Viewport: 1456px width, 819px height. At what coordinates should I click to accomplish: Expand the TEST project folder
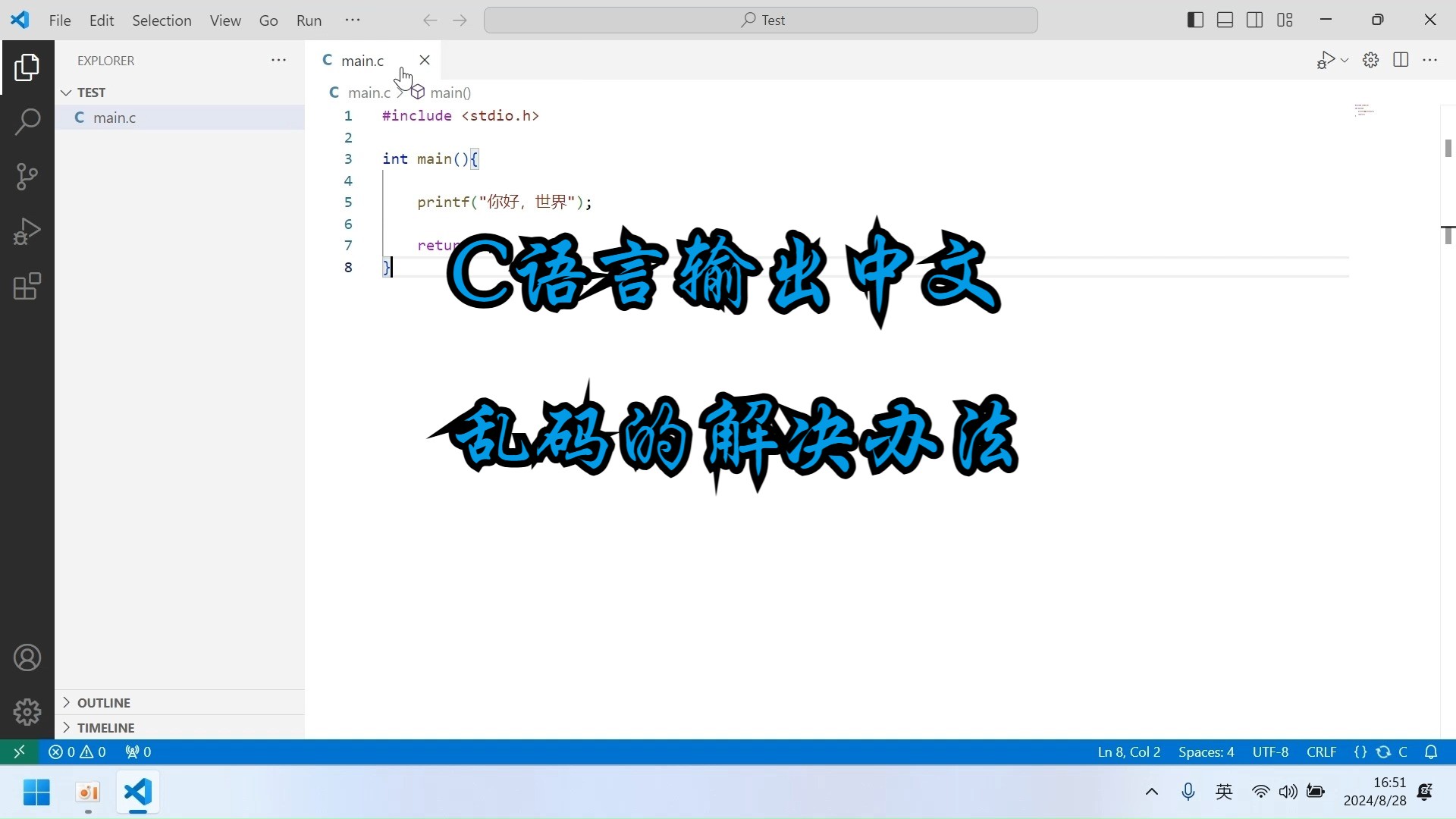(x=67, y=92)
